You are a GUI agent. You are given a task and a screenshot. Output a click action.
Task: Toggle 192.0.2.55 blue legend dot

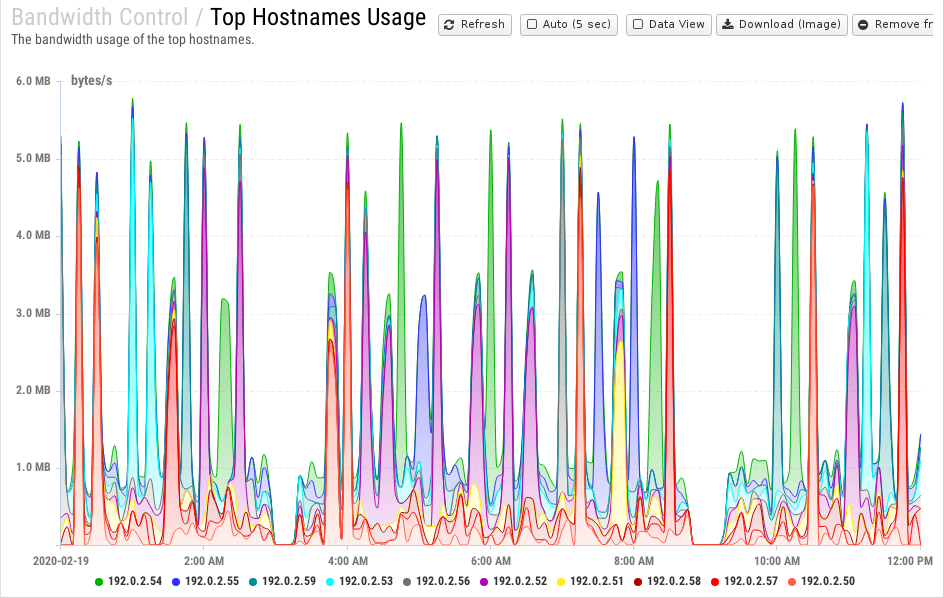coord(176,582)
